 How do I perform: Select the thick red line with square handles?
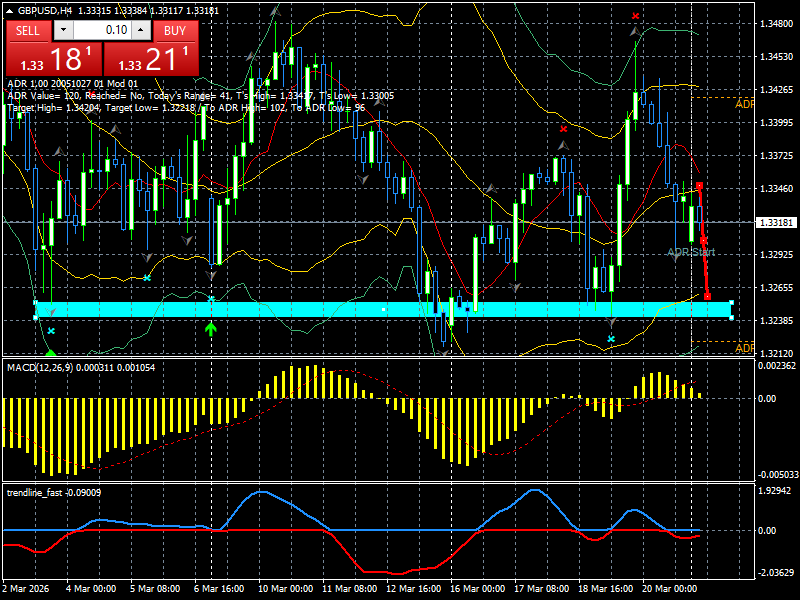[703, 241]
